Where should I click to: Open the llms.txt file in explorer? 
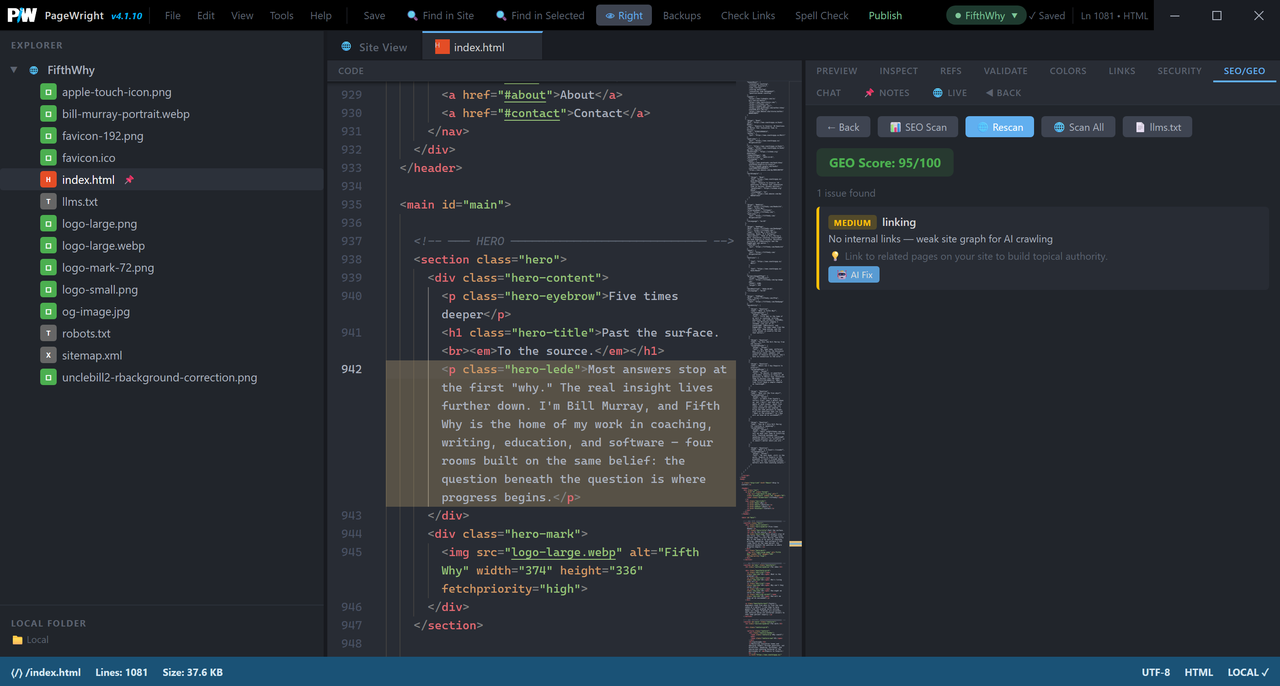pyautogui.click(x=80, y=202)
